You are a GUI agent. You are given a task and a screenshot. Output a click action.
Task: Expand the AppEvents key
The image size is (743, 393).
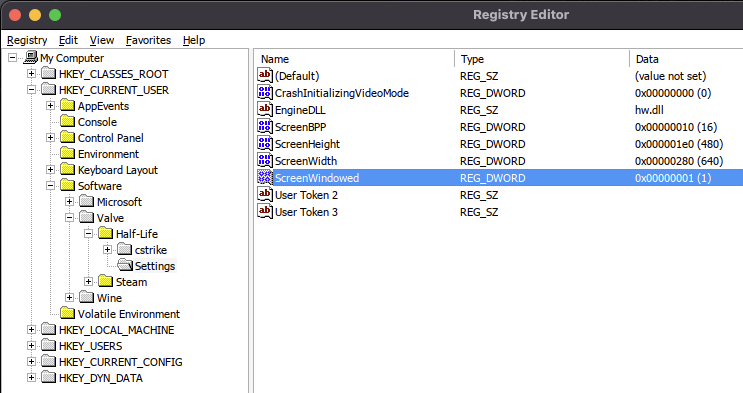pos(50,106)
